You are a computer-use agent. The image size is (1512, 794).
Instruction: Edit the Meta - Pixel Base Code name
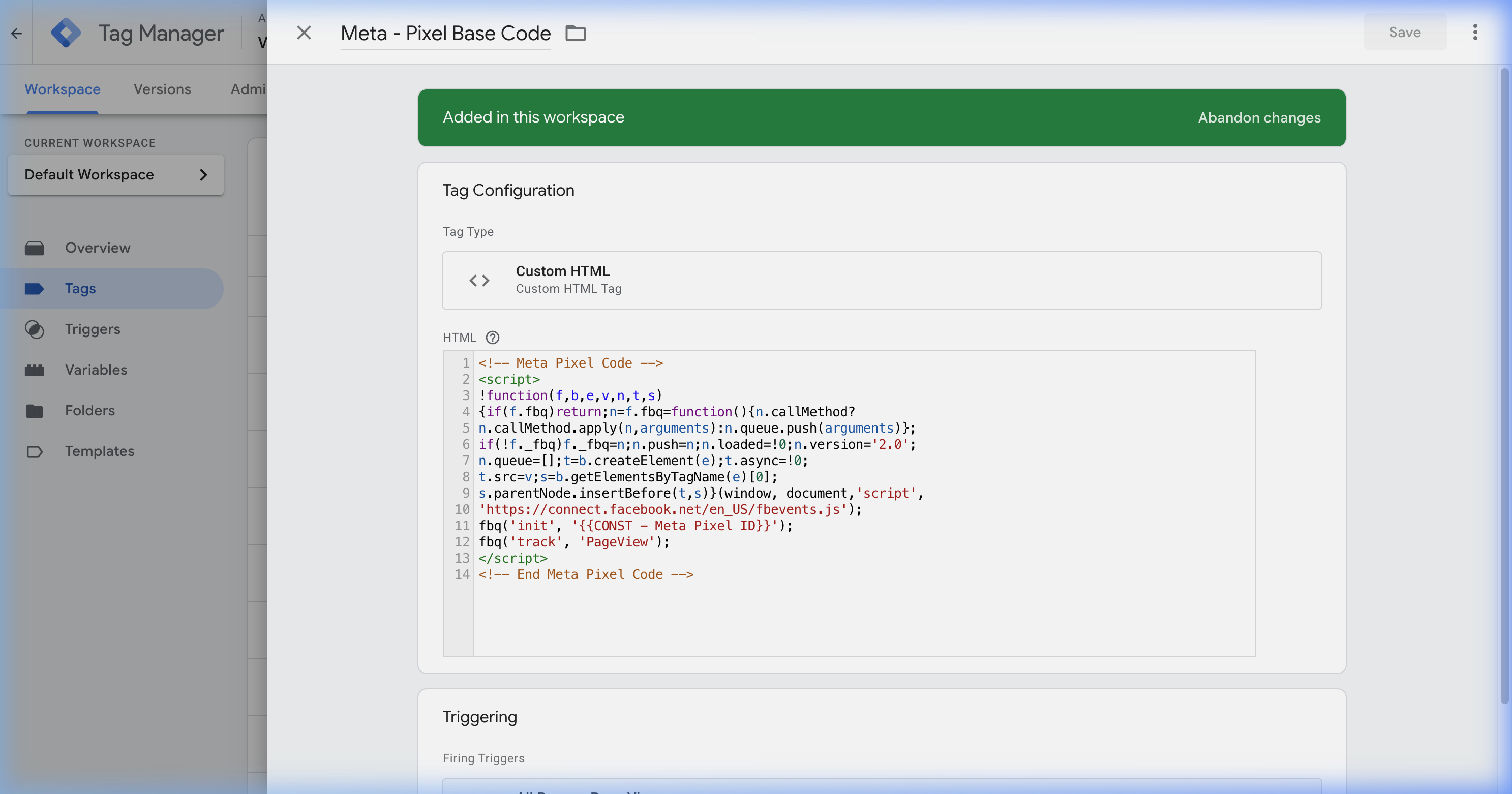[x=444, y=33]
